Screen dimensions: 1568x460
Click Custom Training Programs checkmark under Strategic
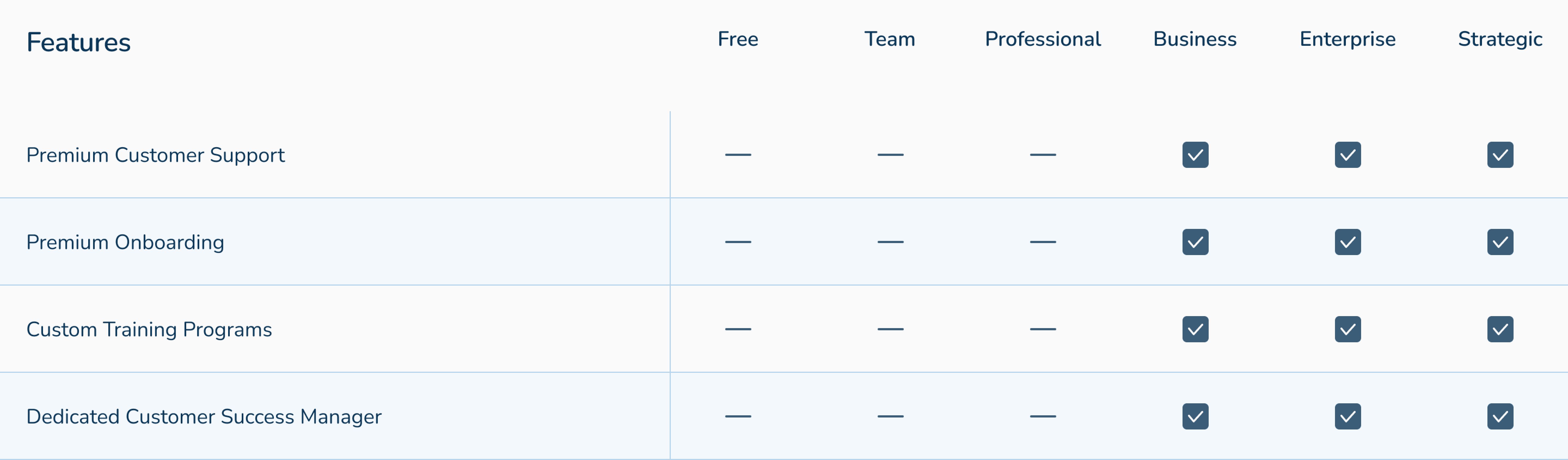(x=1500, y=329)
